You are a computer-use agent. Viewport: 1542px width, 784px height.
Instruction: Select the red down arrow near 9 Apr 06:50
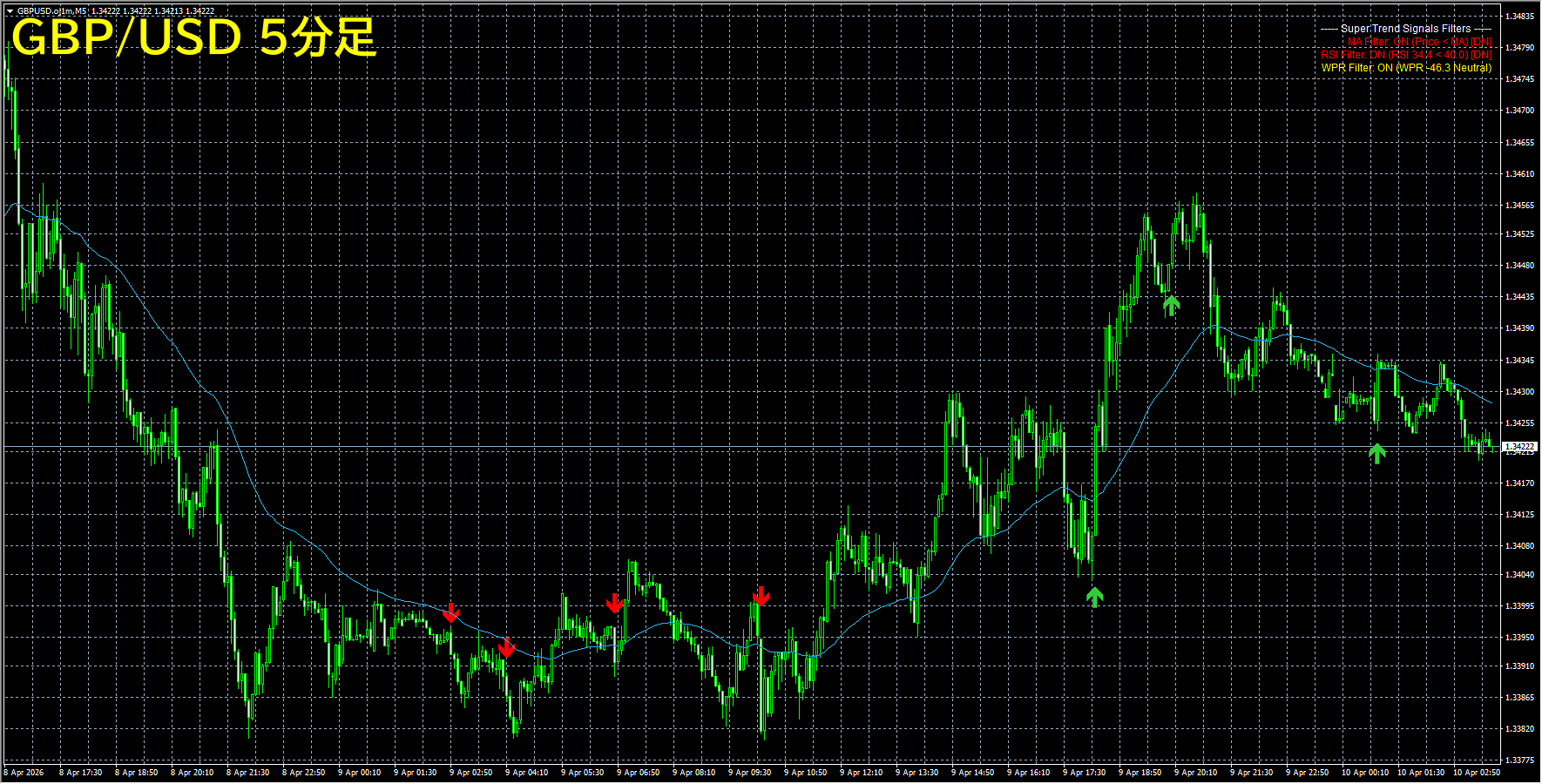(614, 603)
